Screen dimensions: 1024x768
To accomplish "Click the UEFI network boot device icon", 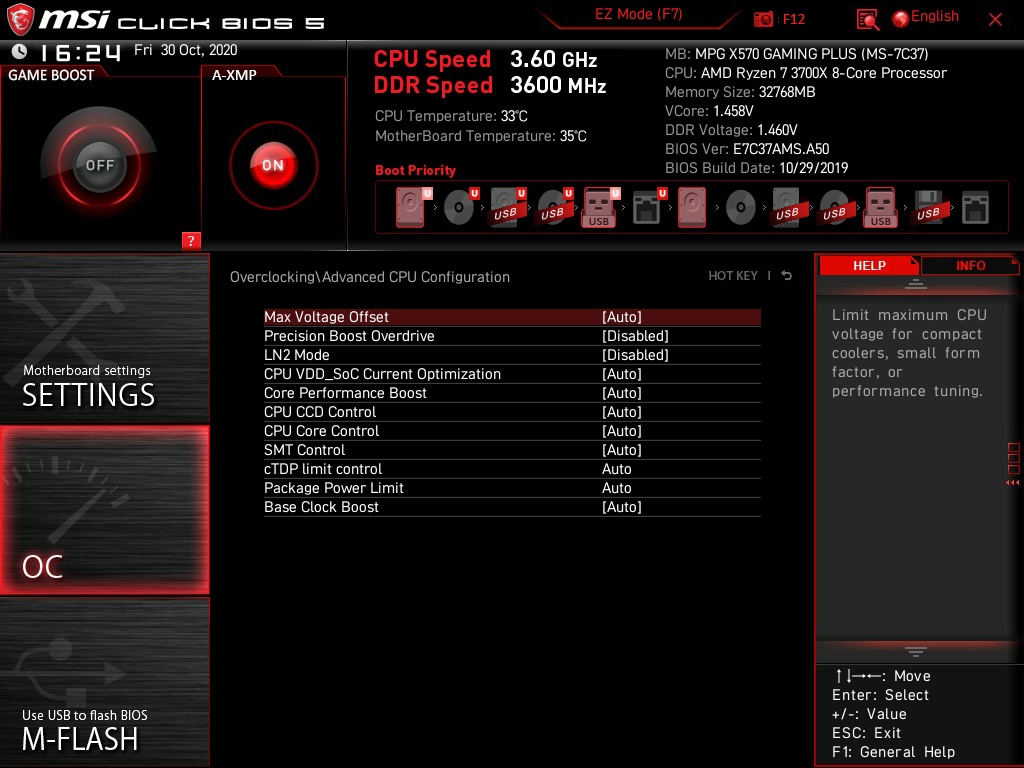I will (x=649, y=207).
